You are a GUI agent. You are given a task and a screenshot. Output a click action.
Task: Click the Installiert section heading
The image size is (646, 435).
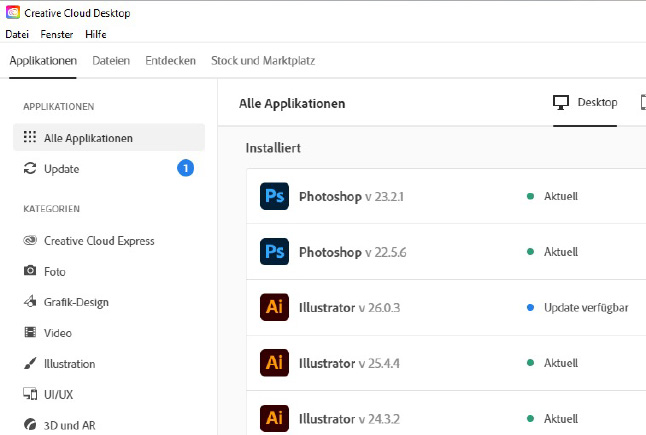coord(273,148)
